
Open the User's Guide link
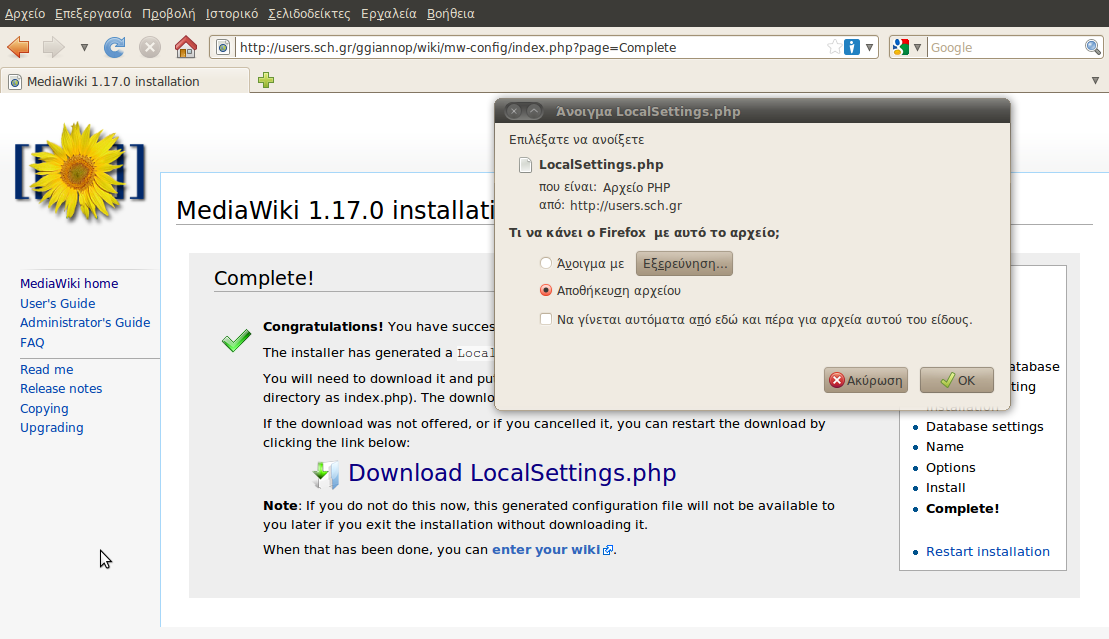[x=57, y=303]
